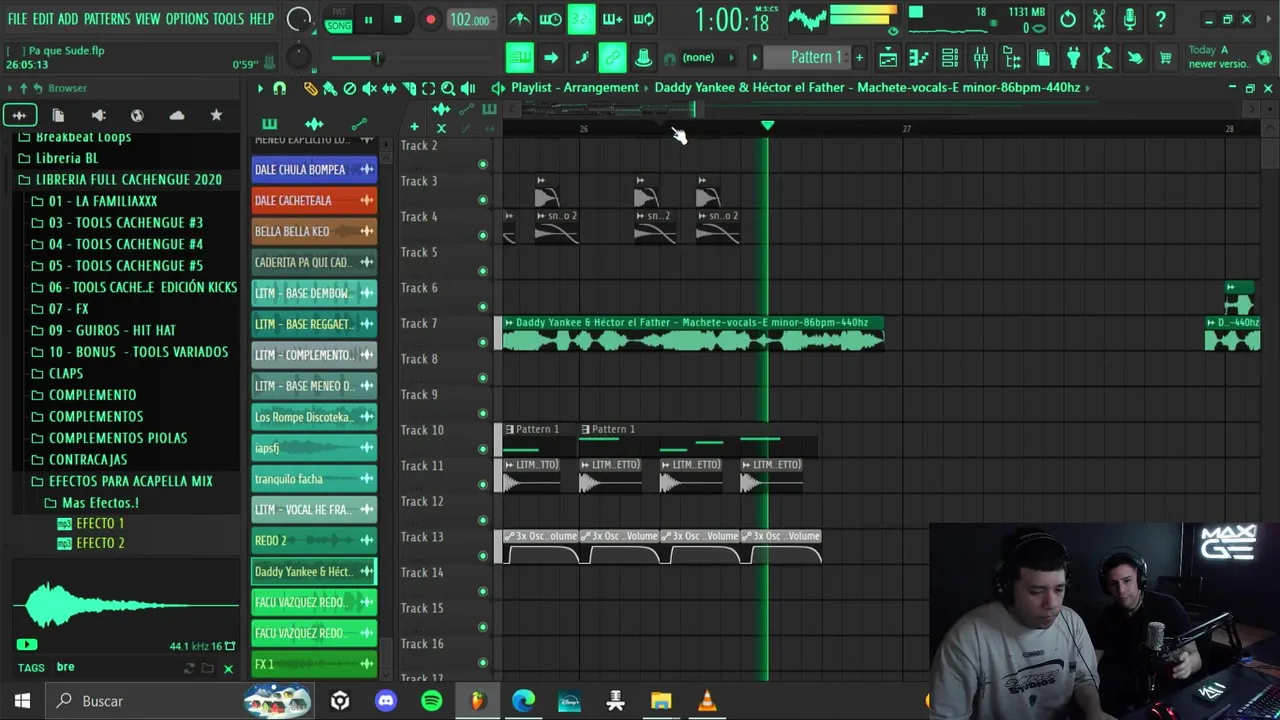The height and width of the screenshot is (720, 1280).
Task: Mute Track 13 using its green dot
Action: (x=483, y=555)
